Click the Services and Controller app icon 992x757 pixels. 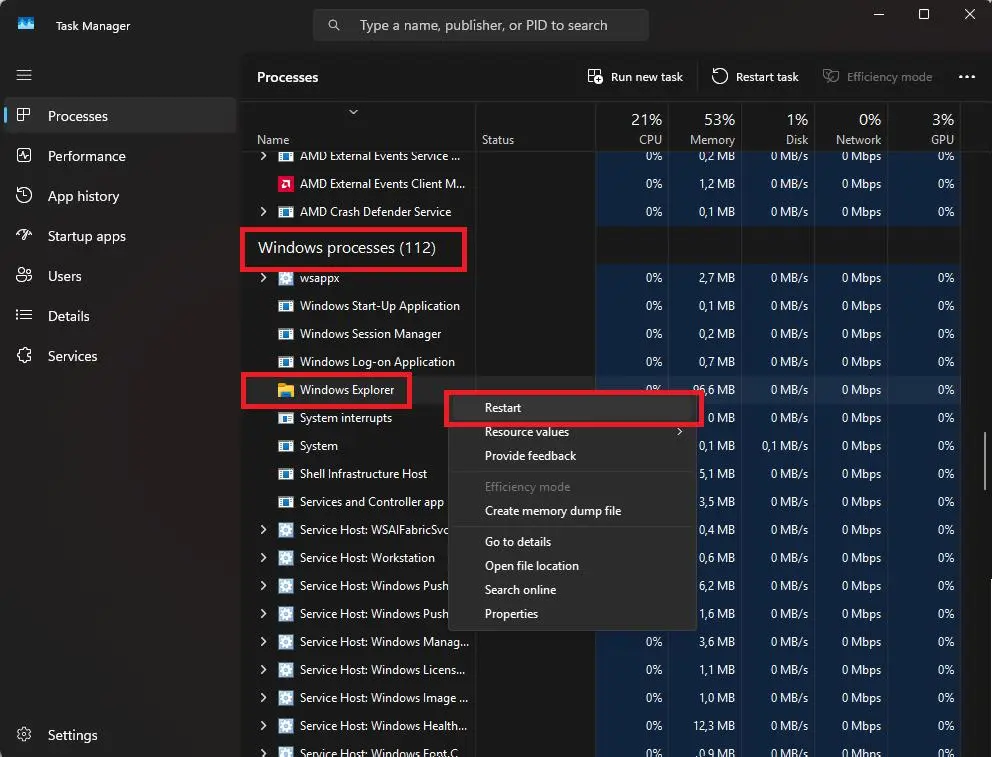[285, 502]
